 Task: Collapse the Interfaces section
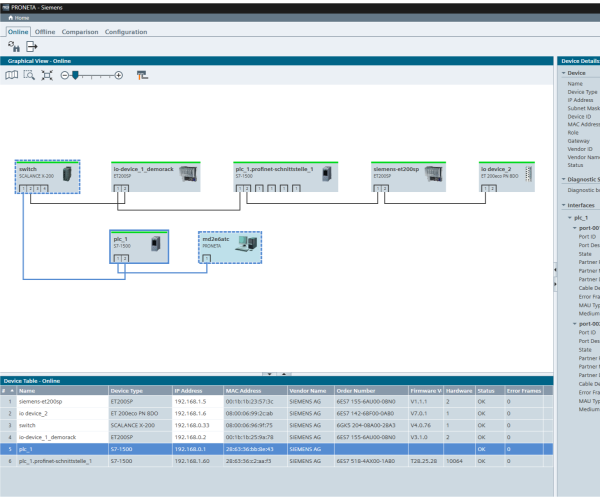point(562,205)
